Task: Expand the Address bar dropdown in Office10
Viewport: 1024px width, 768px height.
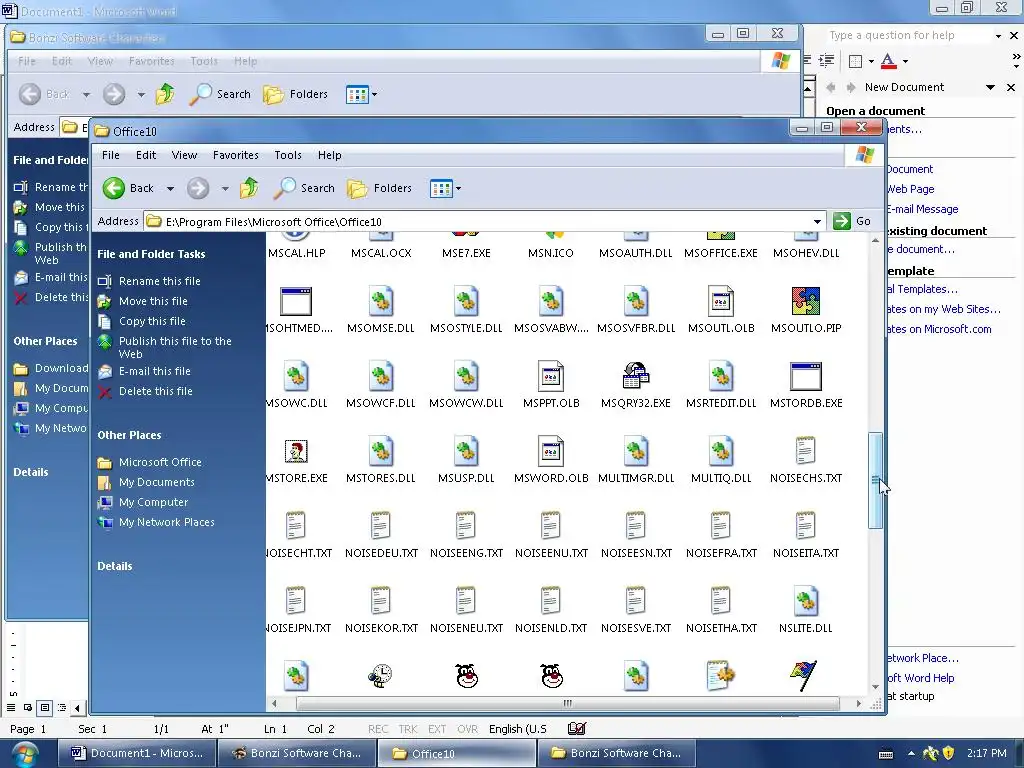Action: click(x=817, y=221)
